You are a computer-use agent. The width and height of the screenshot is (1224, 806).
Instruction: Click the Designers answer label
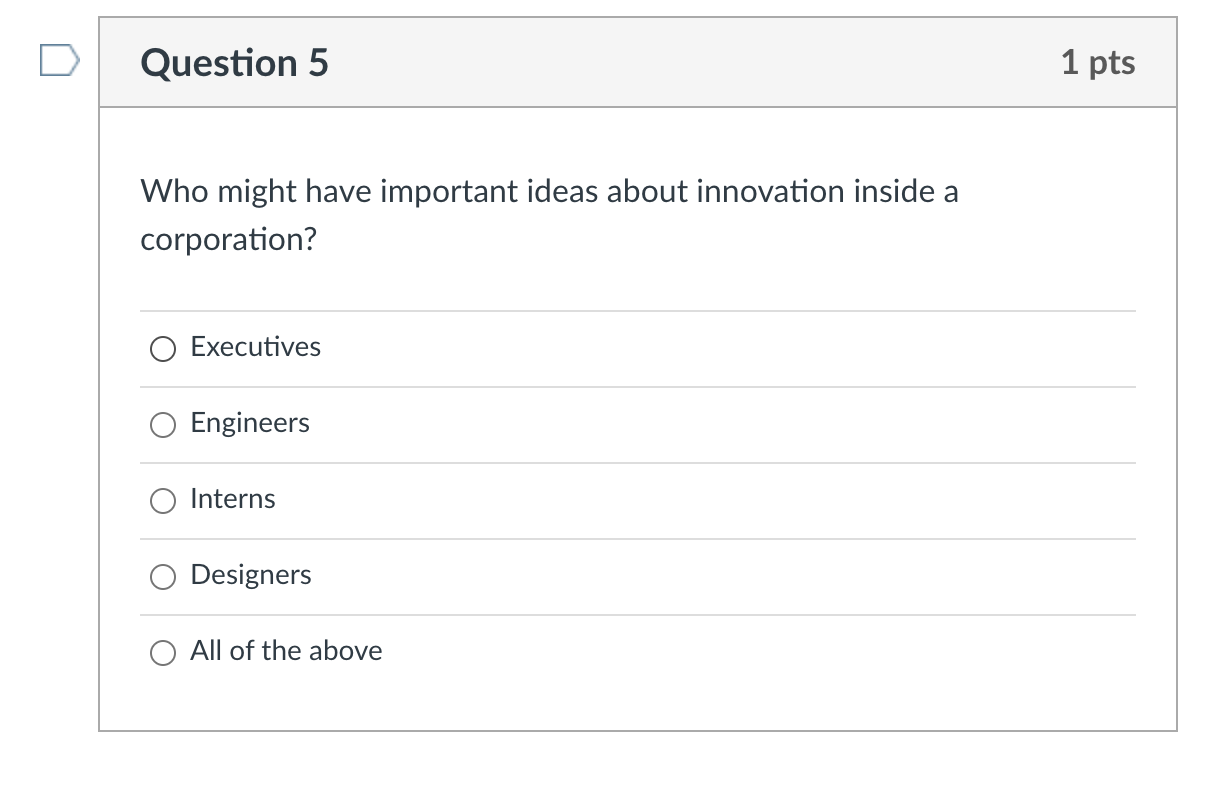click(251, 575)
